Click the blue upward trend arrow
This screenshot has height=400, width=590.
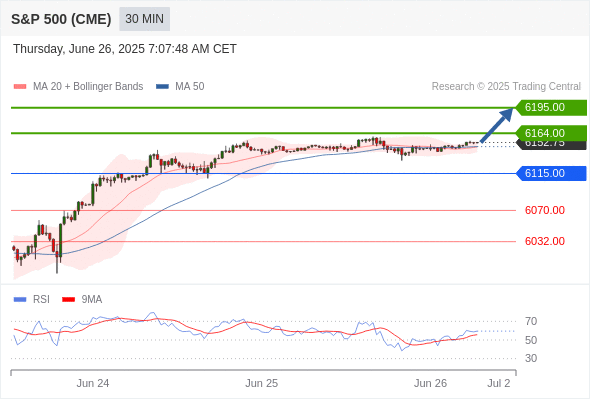(x=497, y=125)
